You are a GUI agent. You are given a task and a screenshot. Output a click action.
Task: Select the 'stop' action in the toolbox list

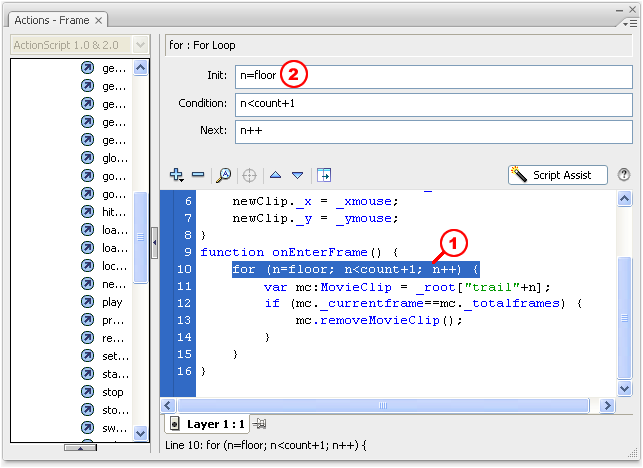click(113, 392)
